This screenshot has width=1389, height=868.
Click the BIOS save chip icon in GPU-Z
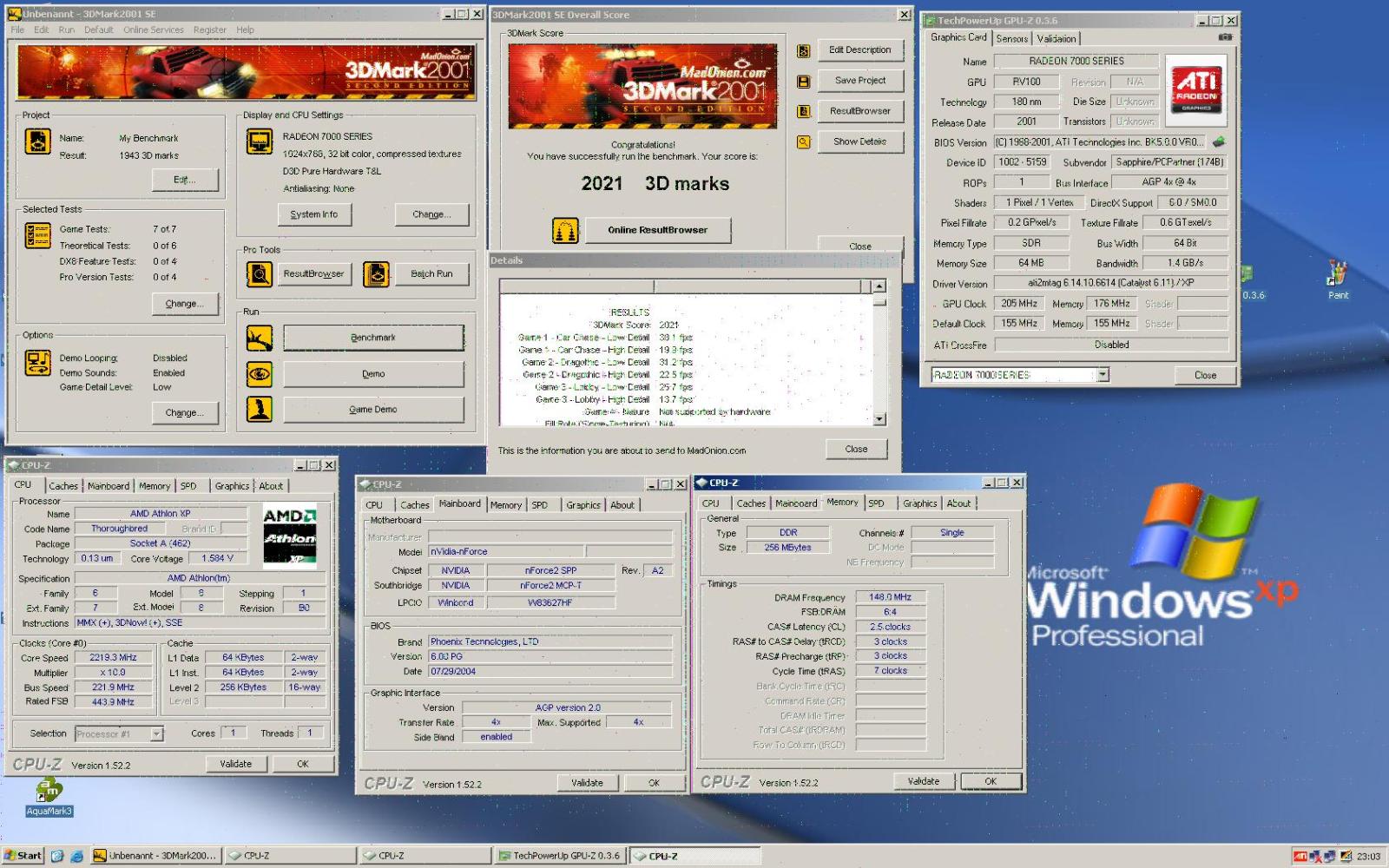pyautogui.click(x=1220, y=141)
